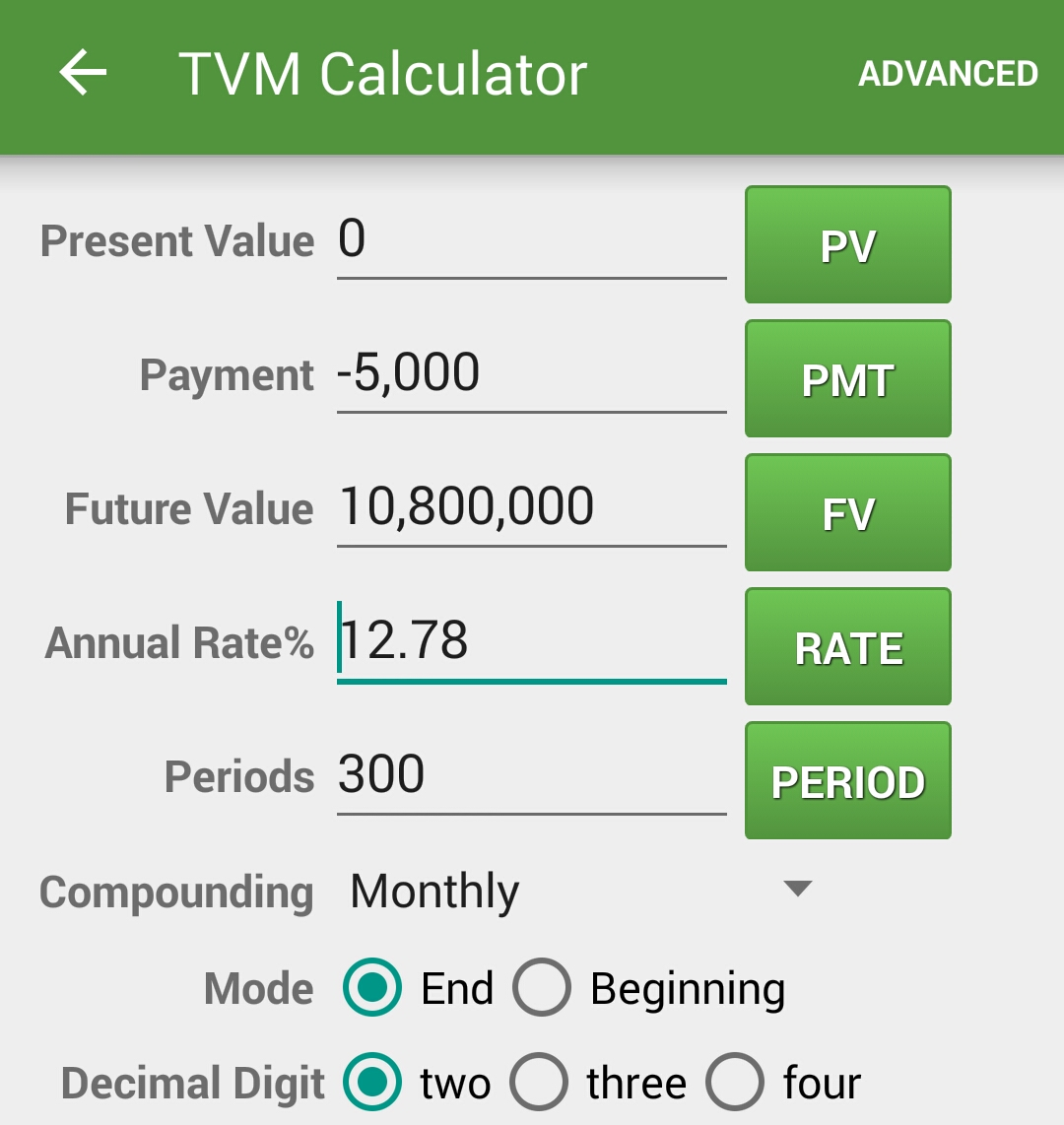Screen dimensions: 1064x1125
Task: Calculate present value with PV button
Action: (848, 244)
